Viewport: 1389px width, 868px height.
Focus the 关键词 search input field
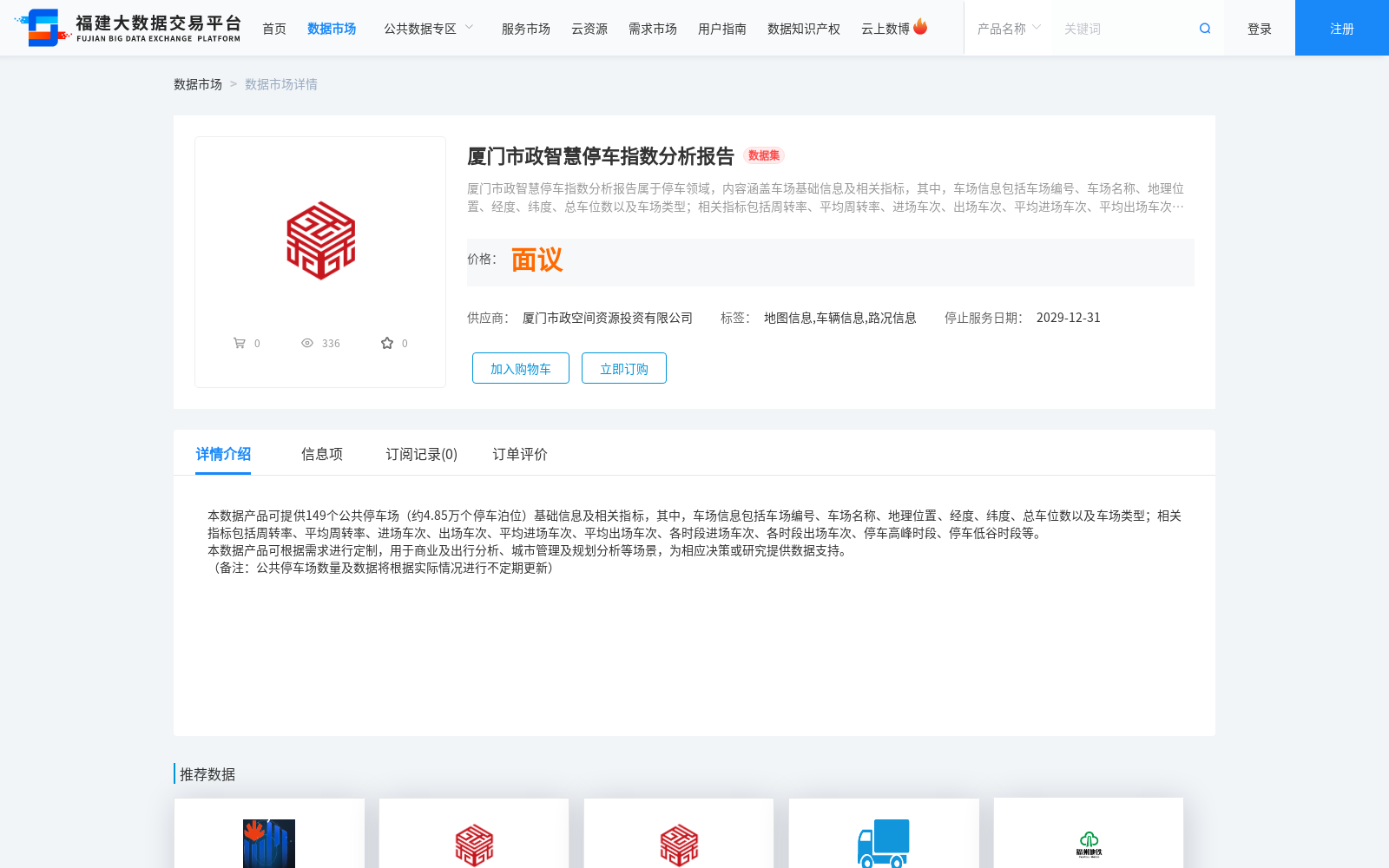click(1124, 29)
